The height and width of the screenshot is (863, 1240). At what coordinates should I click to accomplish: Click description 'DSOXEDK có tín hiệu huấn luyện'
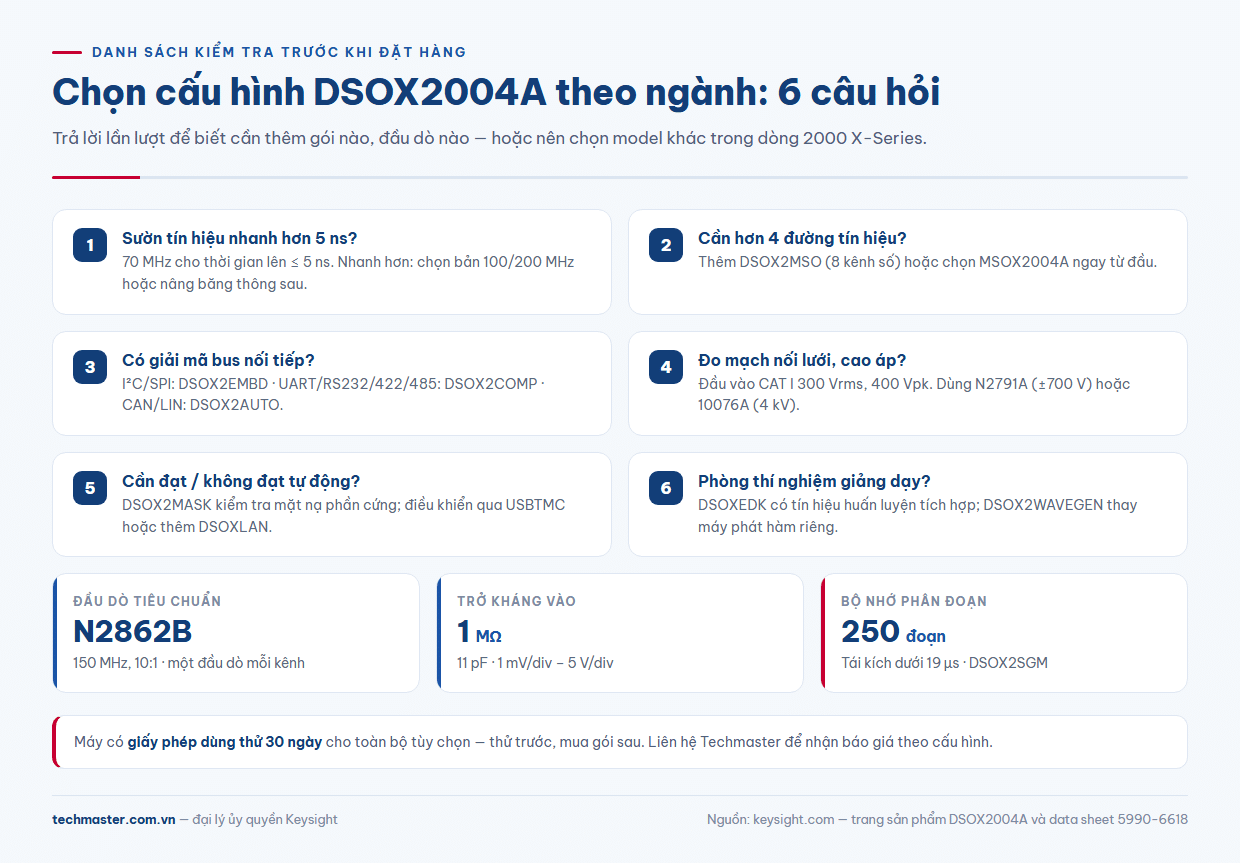(917, 515)
